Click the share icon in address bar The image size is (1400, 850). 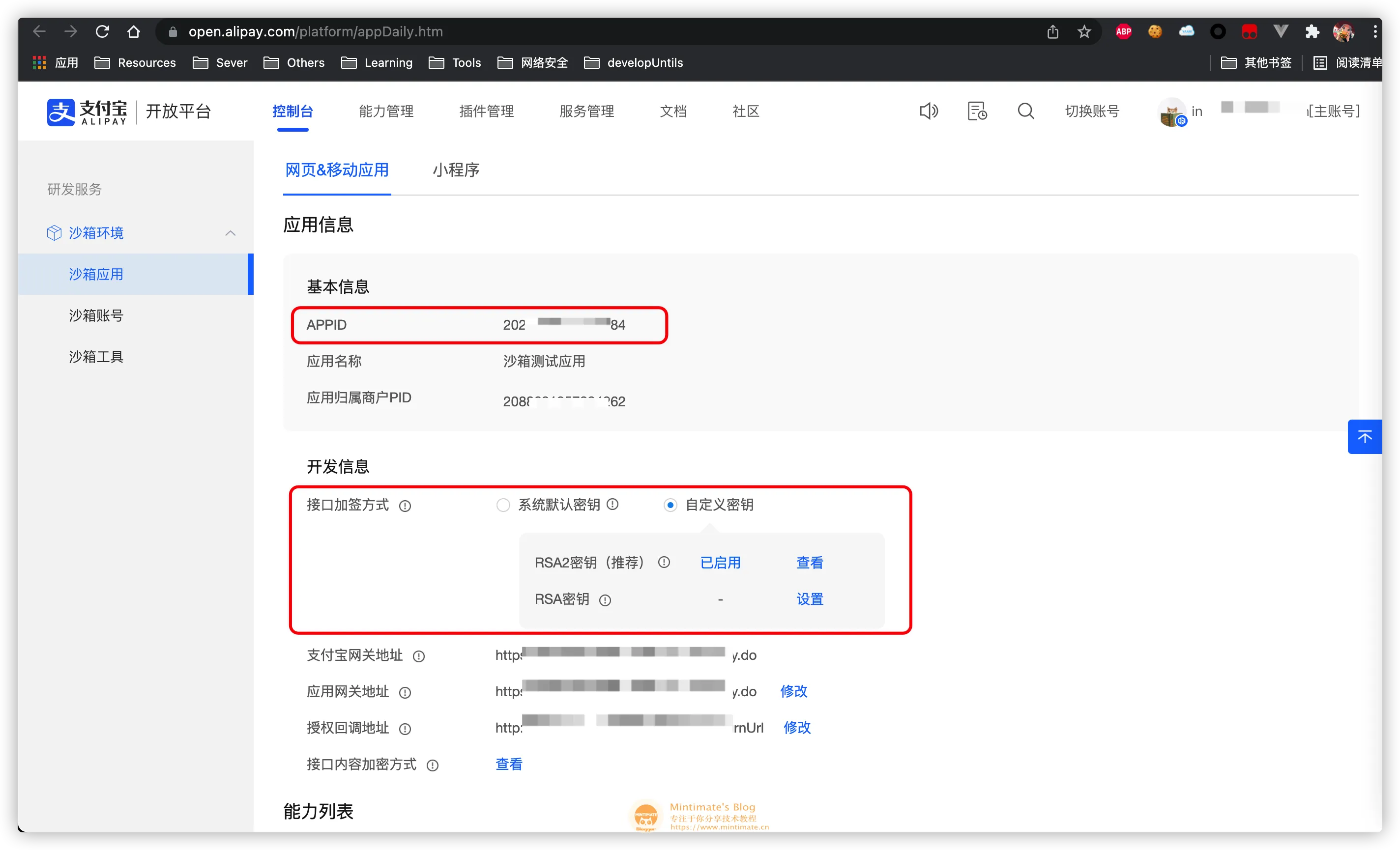[x=1053, y=32]
